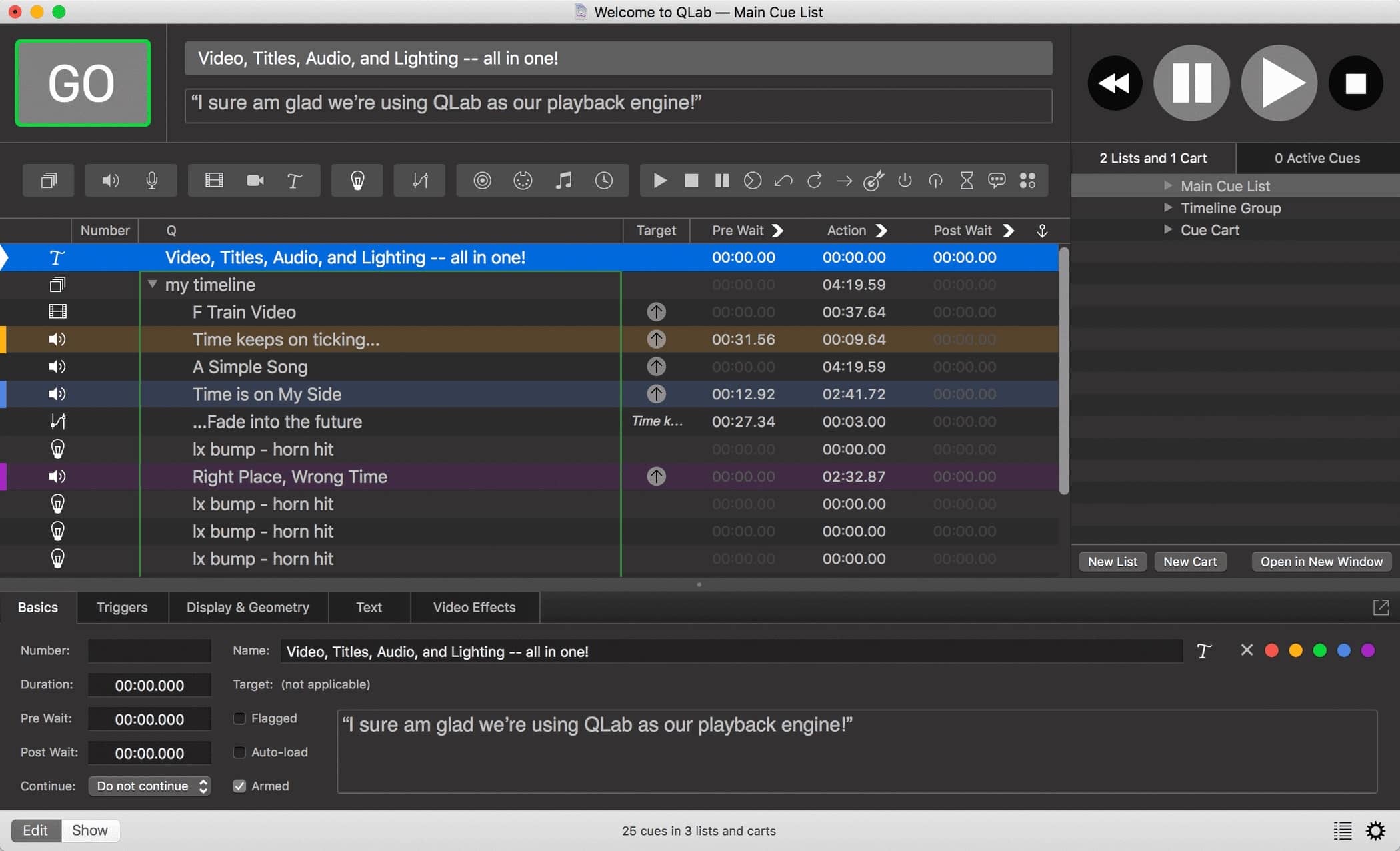
Task: Select the video cue tool icon
Action: pyautogui.click(x=213, y=180)
